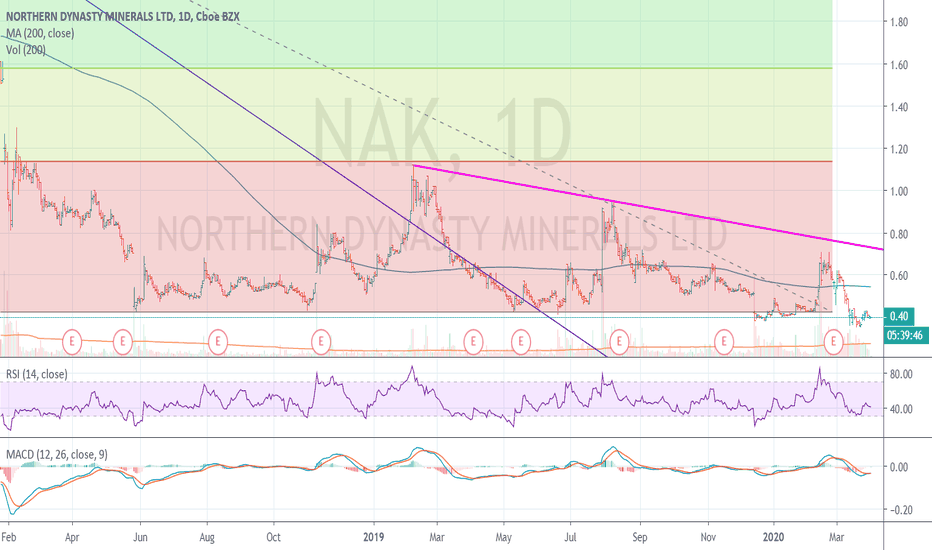Viewport: 932px width, 550px height.
Task: Click the RSI 40.00 axis label
Action: (900, 409)
